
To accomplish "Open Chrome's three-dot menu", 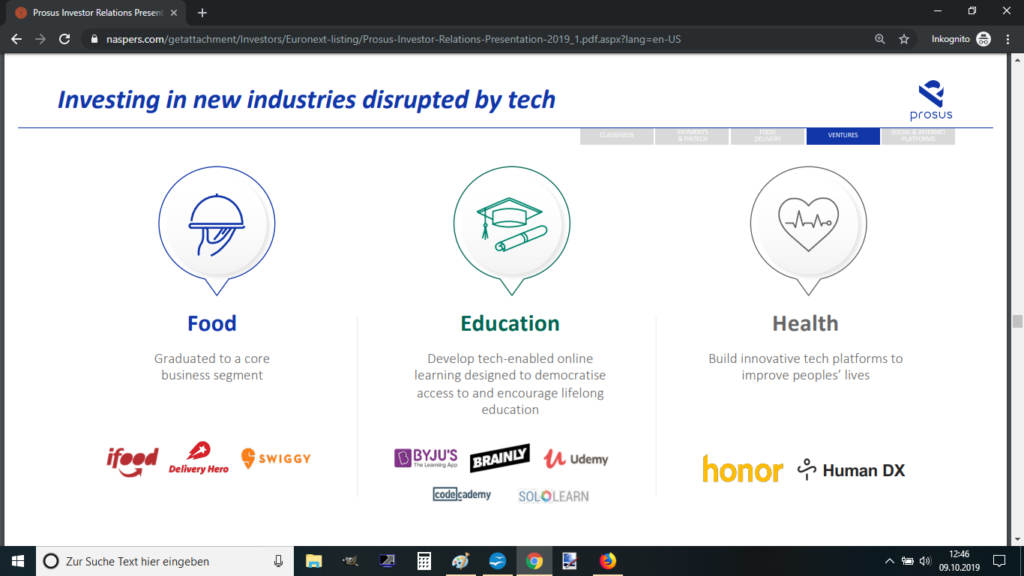I will pyautogui.click(x=1008, y=39).
